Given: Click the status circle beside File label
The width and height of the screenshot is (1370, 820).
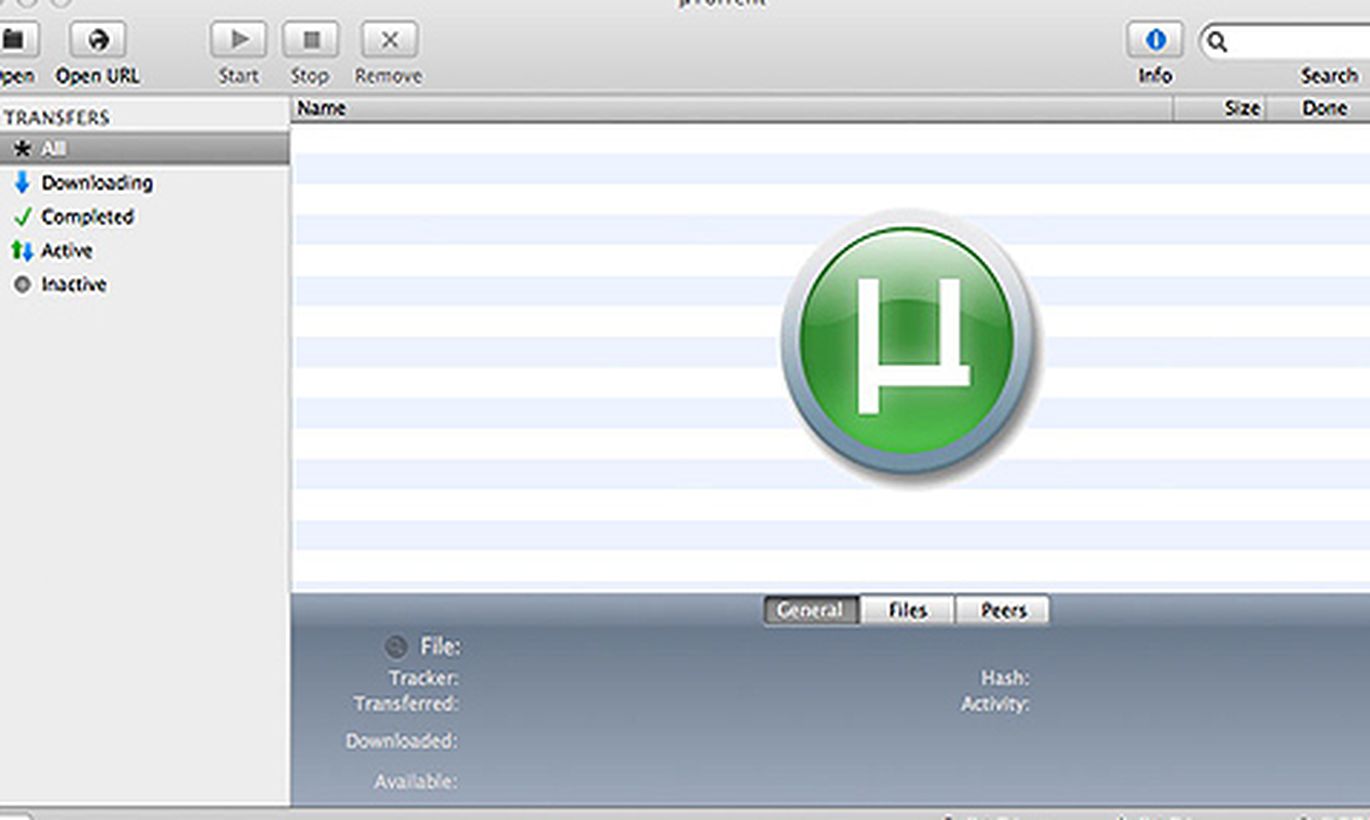Looking at the screenshot, I should click(396, 647).
